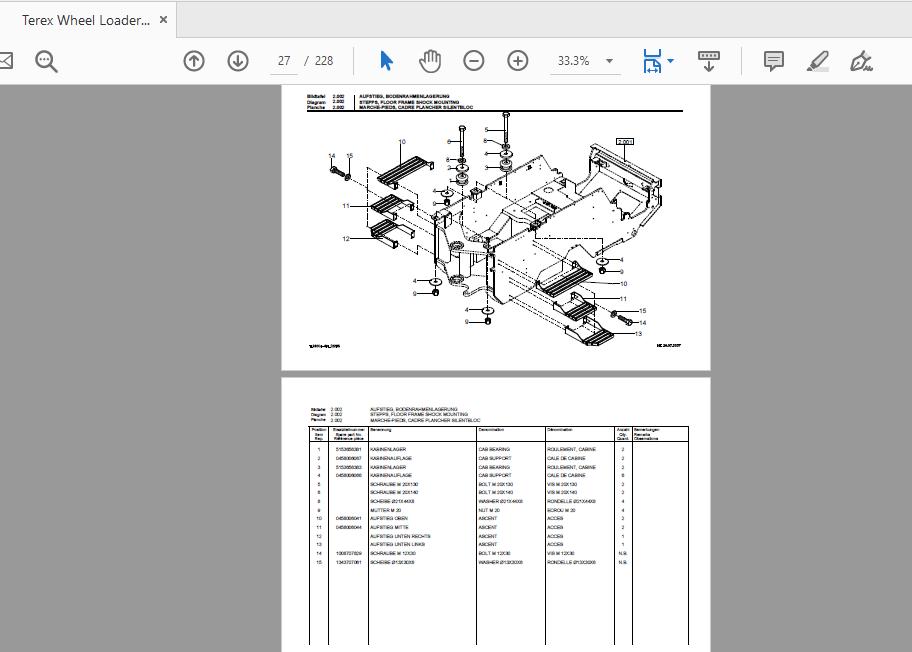Click Zoom out to shrink the page
This screenshot has height=652, width=912.
click(x=474, y=60)
